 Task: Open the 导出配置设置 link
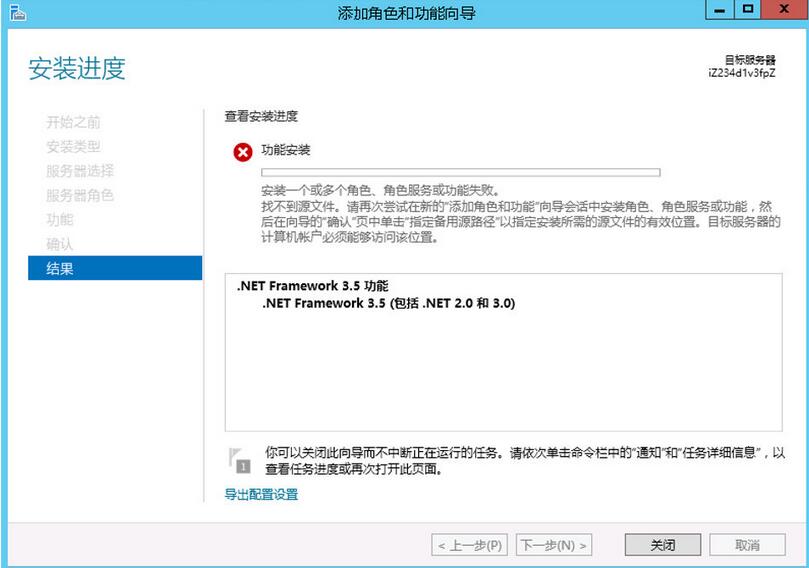click(x=261, y=494)
